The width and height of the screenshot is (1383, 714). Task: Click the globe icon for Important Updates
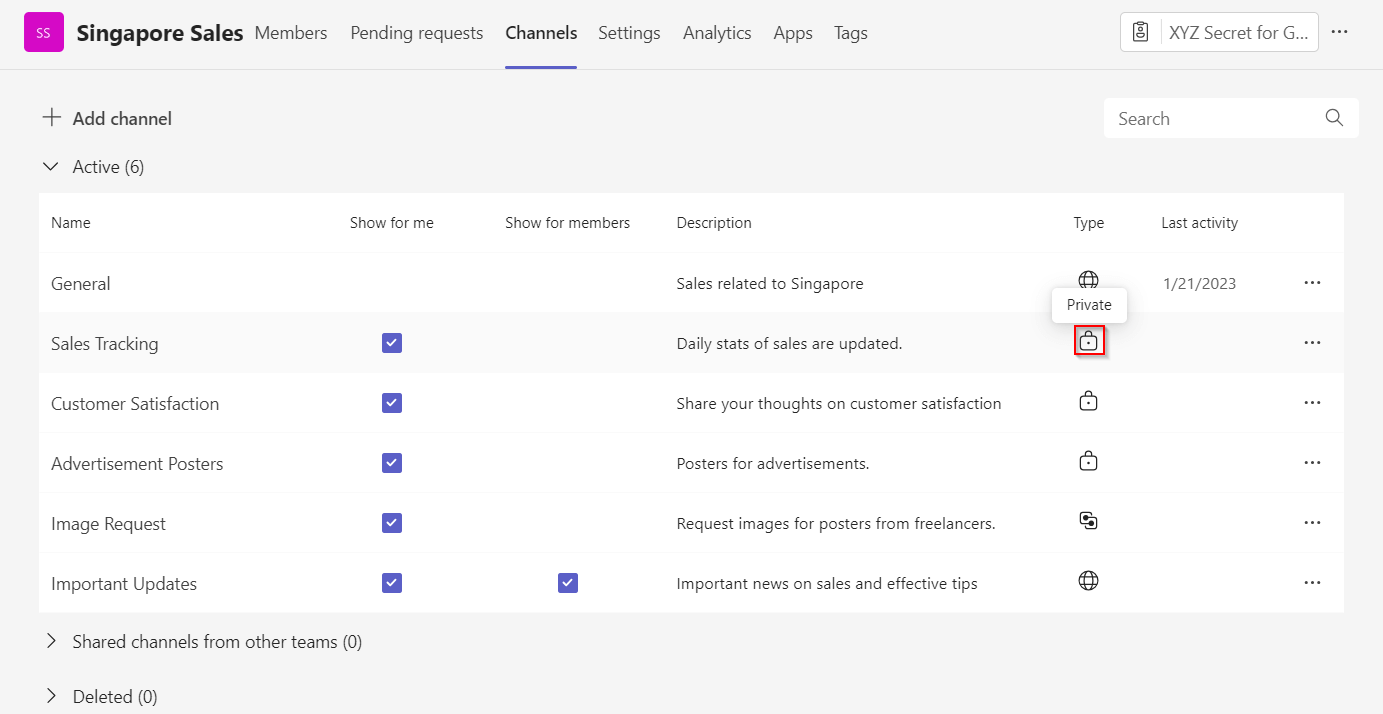coord(1088,581)
